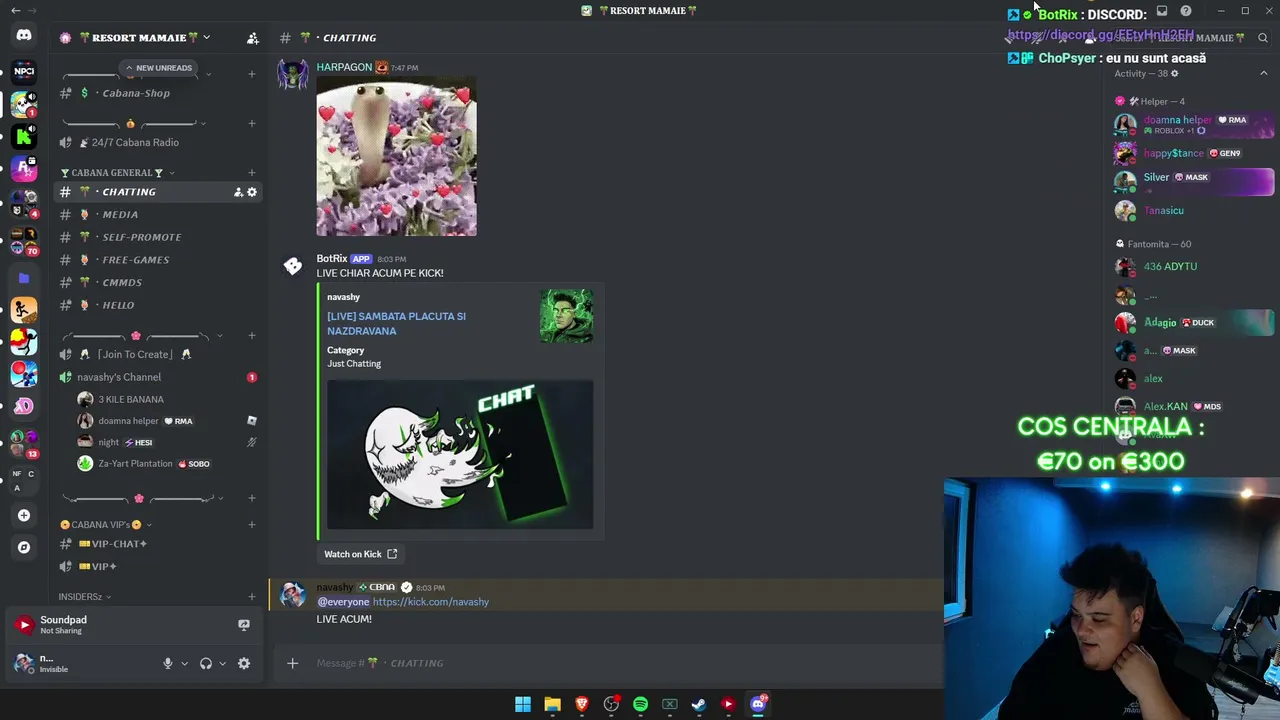The width and height of the screenshot is (1280, 720).
Task: Expand the INSIDERSz category
Action: 84,597
